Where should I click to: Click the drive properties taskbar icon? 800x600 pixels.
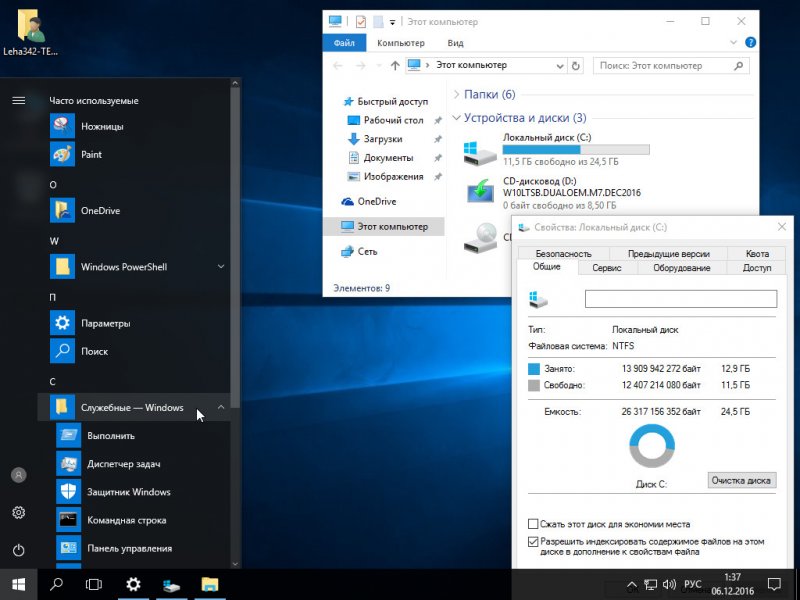(x=171, y=585)
